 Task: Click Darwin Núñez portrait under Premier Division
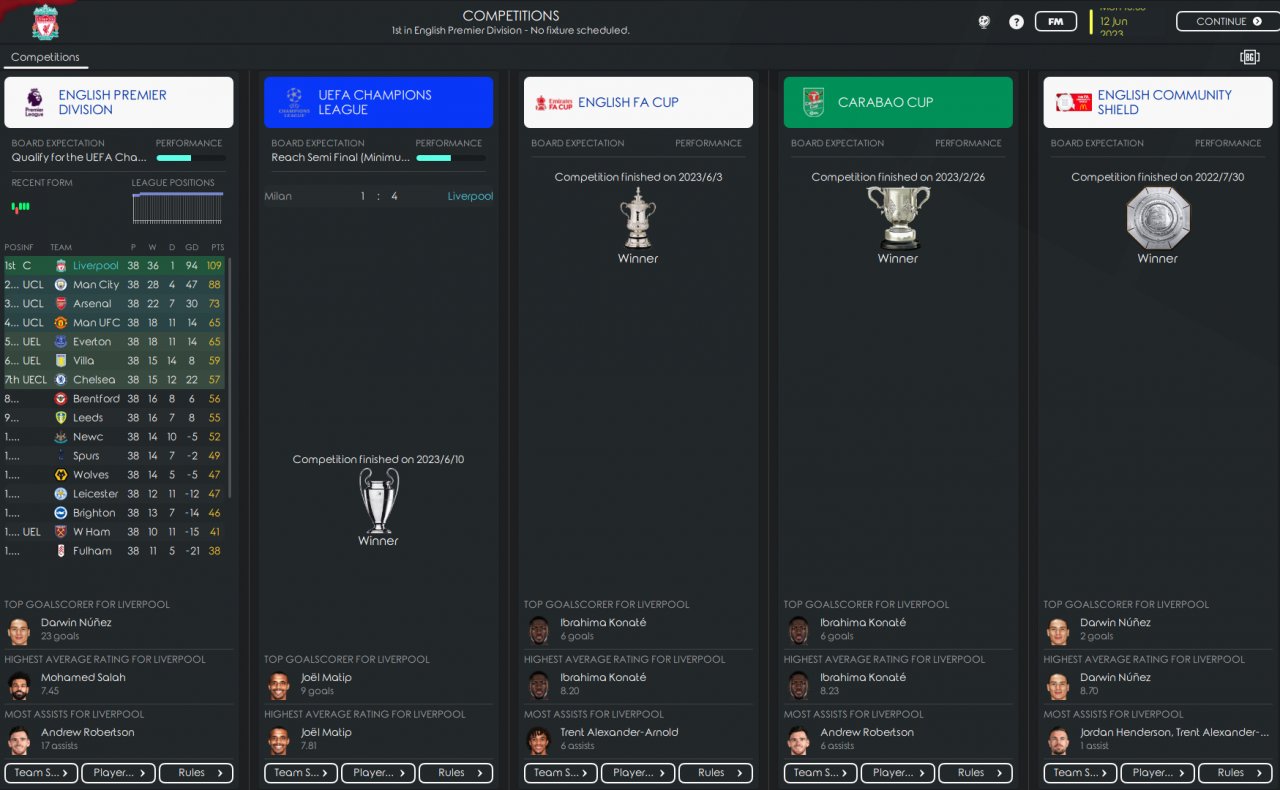point(19,630)
